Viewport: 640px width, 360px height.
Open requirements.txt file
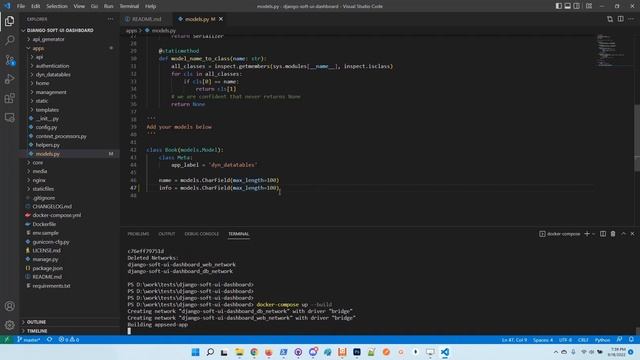pos(51,286)
